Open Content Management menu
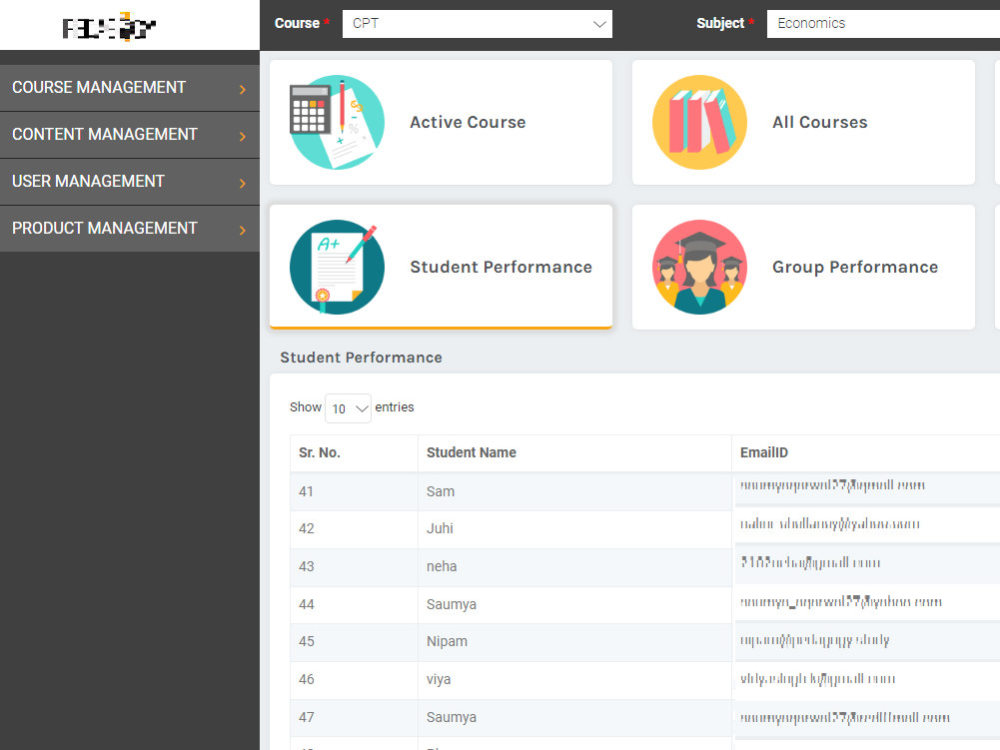 coord(129,135)
